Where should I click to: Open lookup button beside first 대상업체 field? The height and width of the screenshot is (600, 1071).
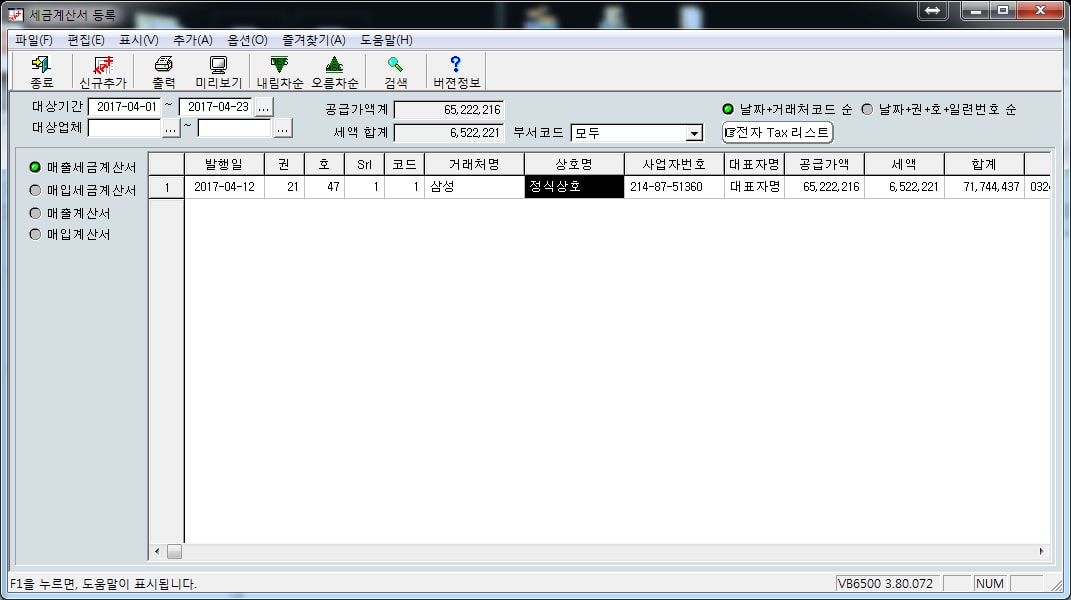pyautogui.click(x=171, y=128)
